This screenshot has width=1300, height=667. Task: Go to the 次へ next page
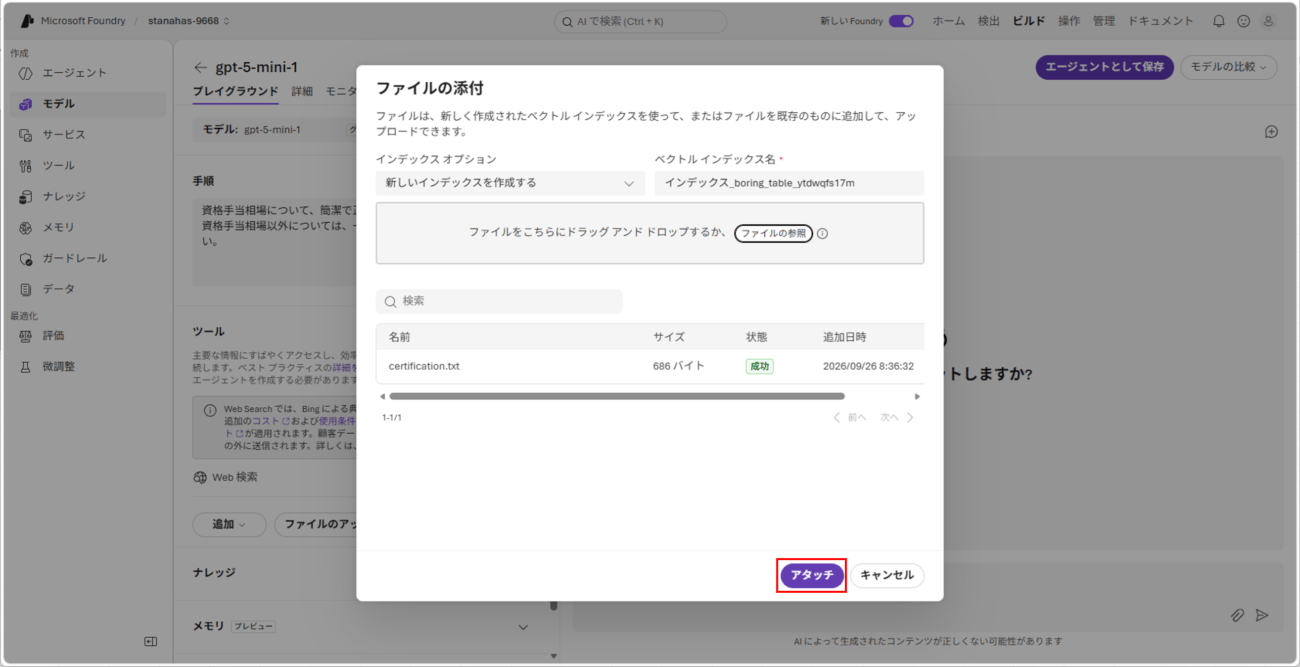(897, 418)
